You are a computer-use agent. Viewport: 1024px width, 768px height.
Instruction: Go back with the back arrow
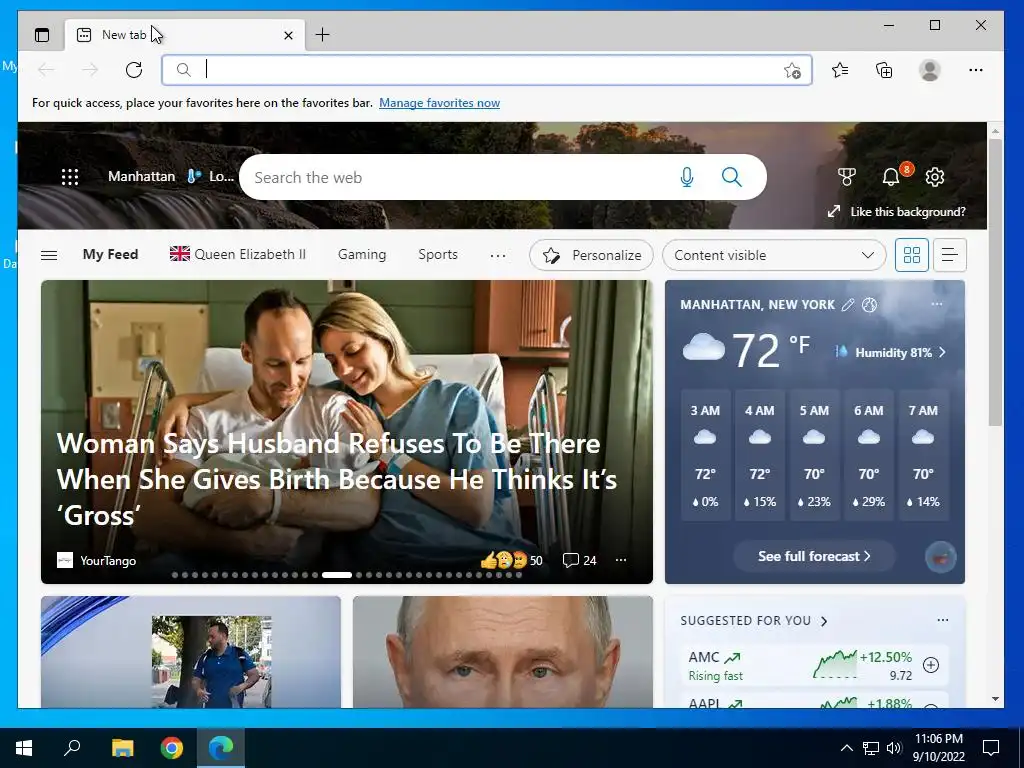[x=46, y=70]
